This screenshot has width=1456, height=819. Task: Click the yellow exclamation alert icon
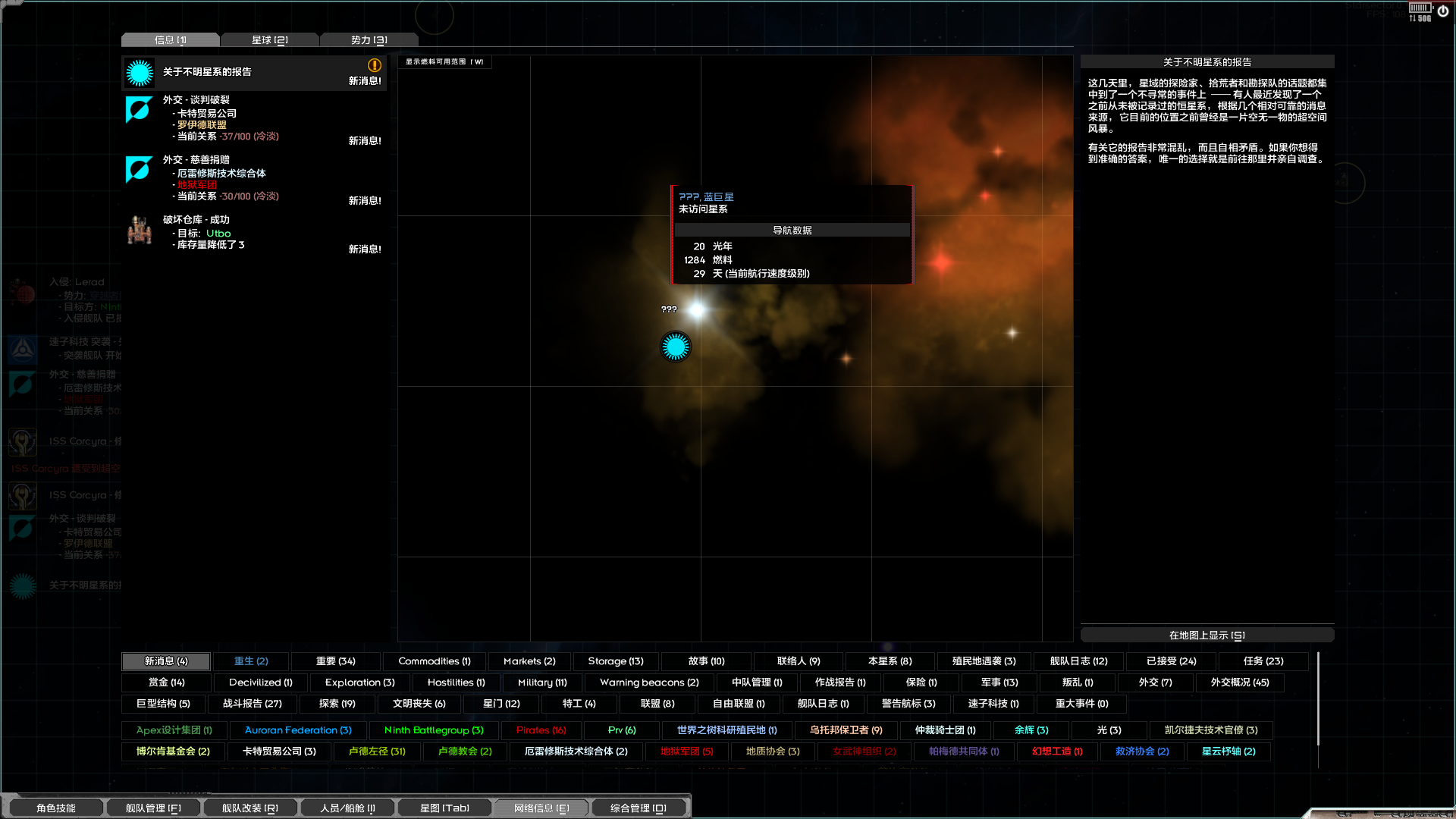coord(374,65)
